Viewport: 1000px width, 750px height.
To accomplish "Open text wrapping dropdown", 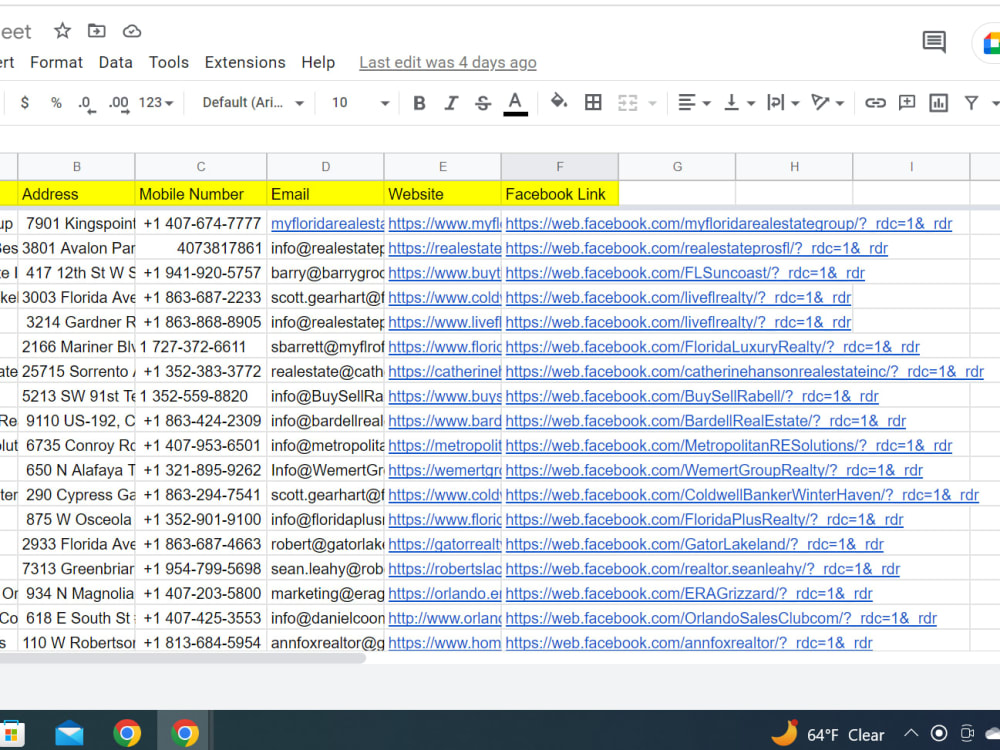I will tap(783, 102).
